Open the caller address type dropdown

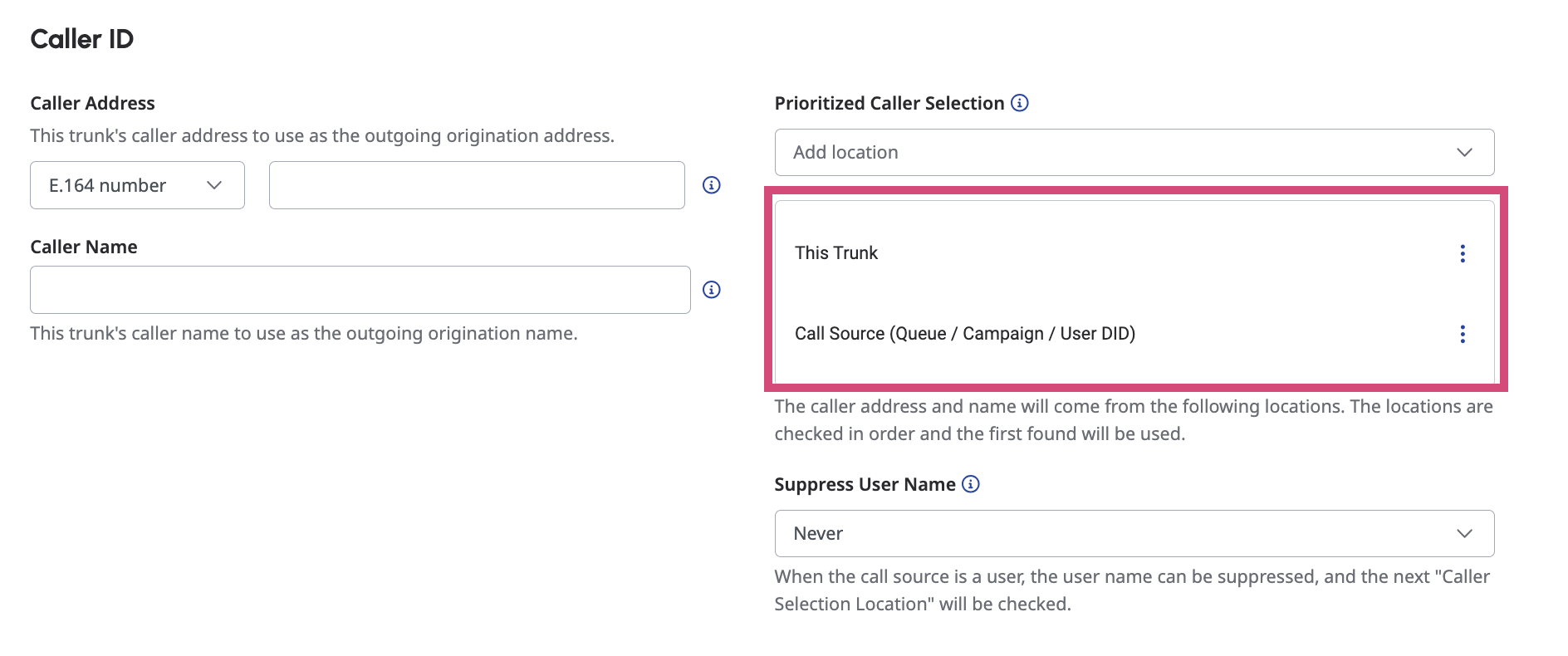pos(137,185)
